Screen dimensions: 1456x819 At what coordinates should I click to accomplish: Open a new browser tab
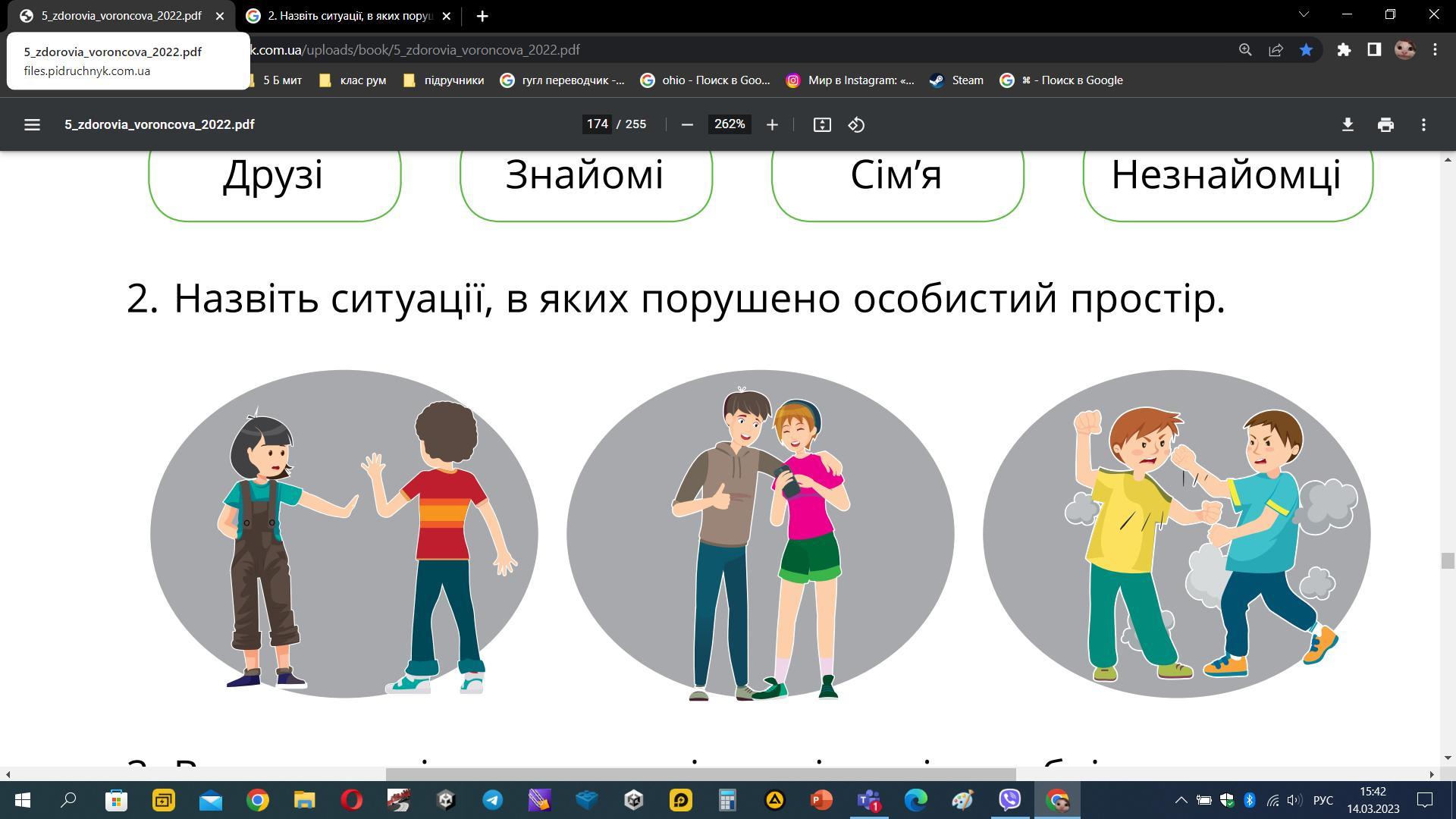point(482,16)
